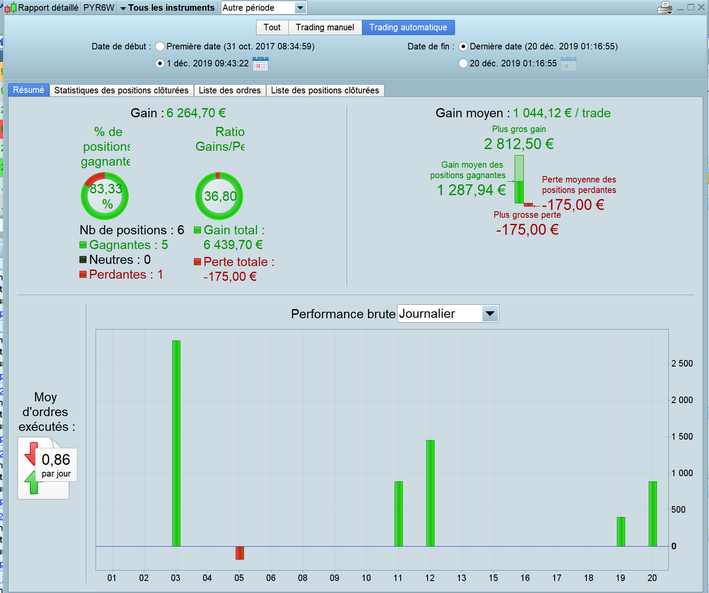Click the red loss bar for day 05

pos(240,553)
